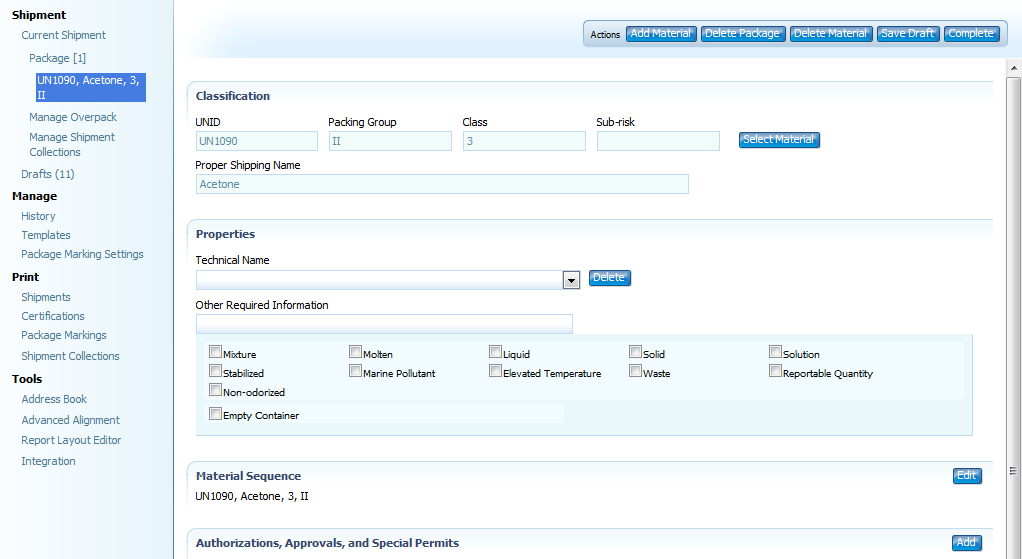Screen dimensions: 1022x559
Task: Click the Delete Material button
Action: (x=831, y=34)
